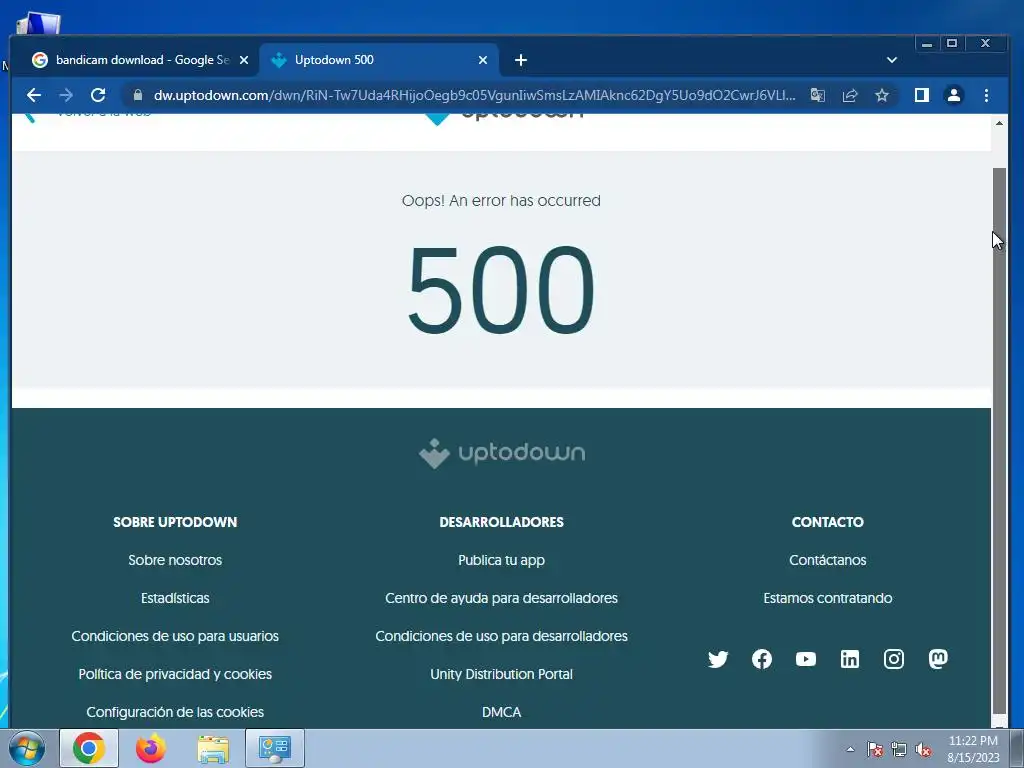Open Publica tu app link
Viewport: 1024px width, 768px height.
tap(502, 560)
